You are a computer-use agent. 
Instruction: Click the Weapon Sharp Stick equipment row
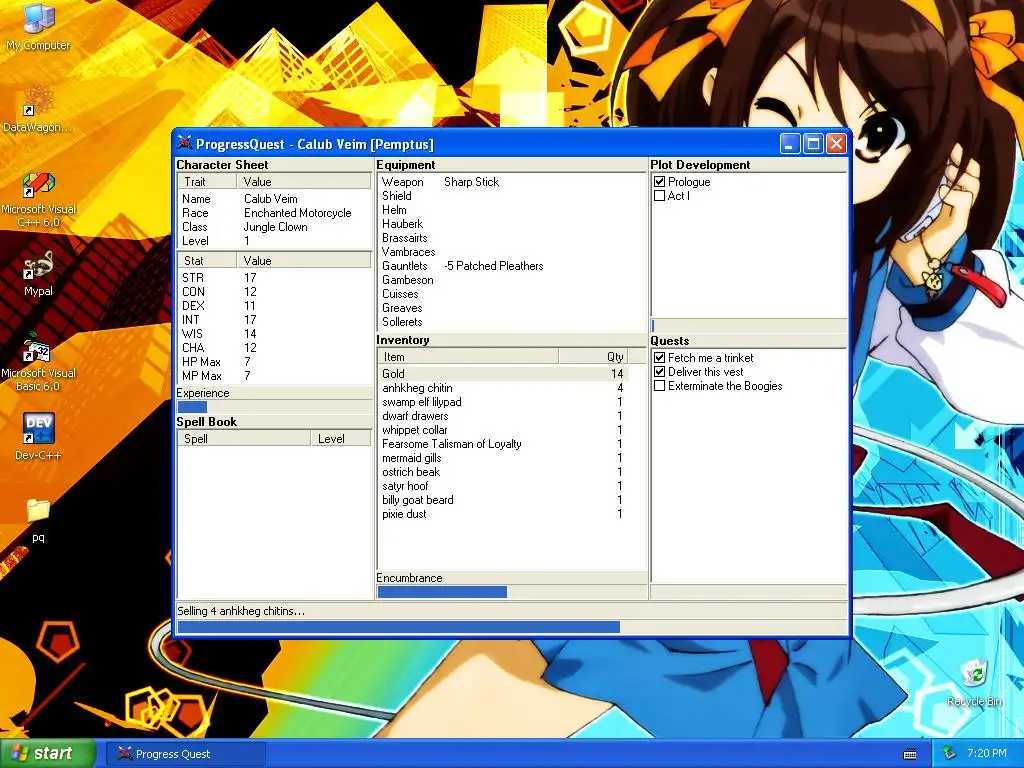511,182
